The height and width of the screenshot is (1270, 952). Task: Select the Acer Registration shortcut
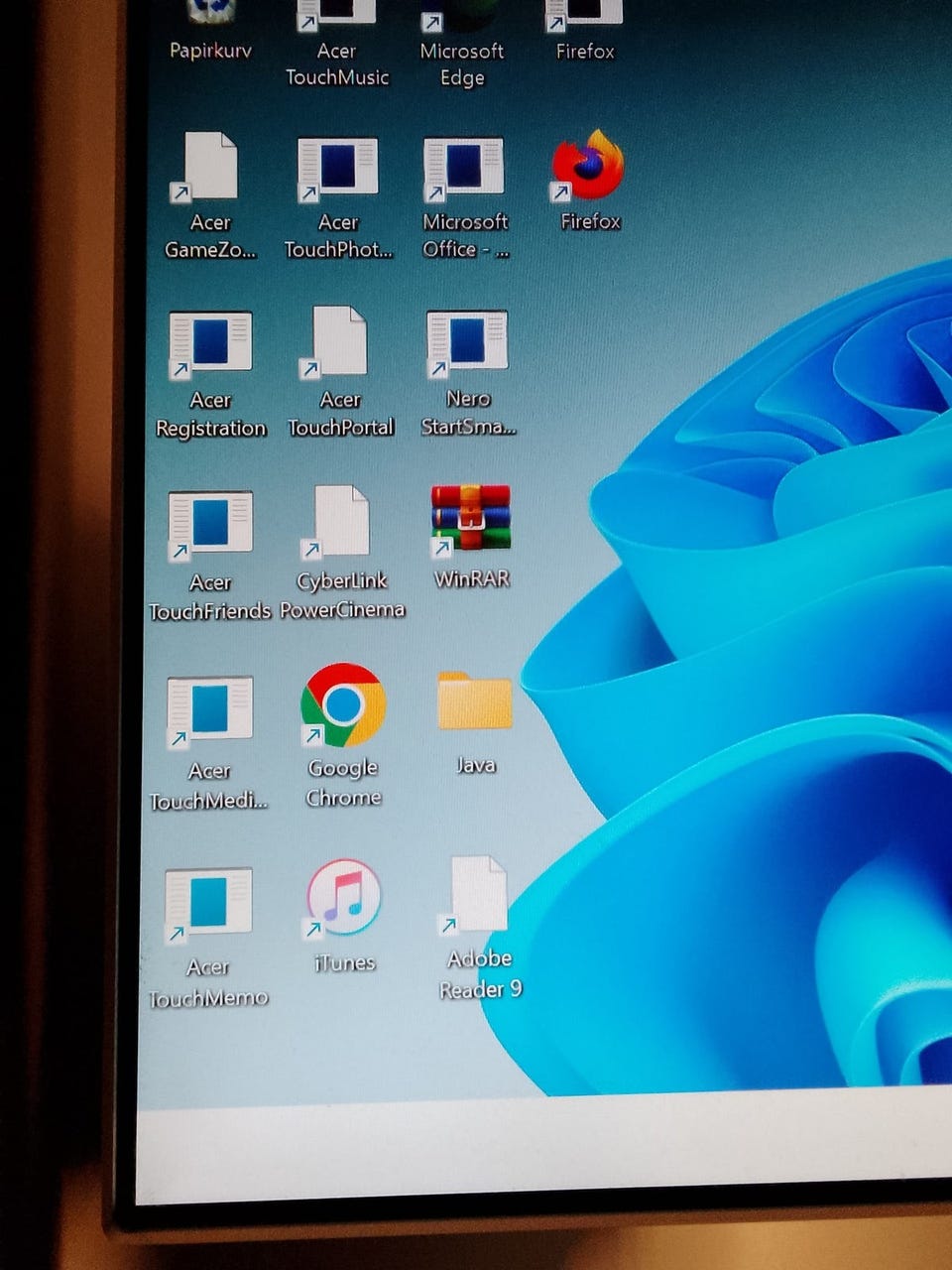tap(210, 375)
